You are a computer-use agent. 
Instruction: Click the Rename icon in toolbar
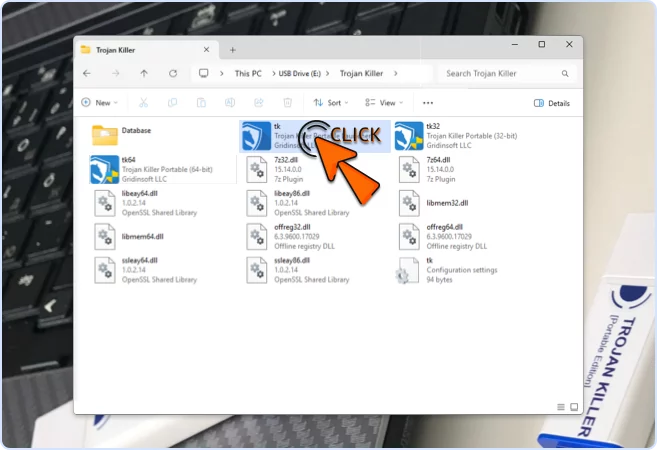click(230, 103)
